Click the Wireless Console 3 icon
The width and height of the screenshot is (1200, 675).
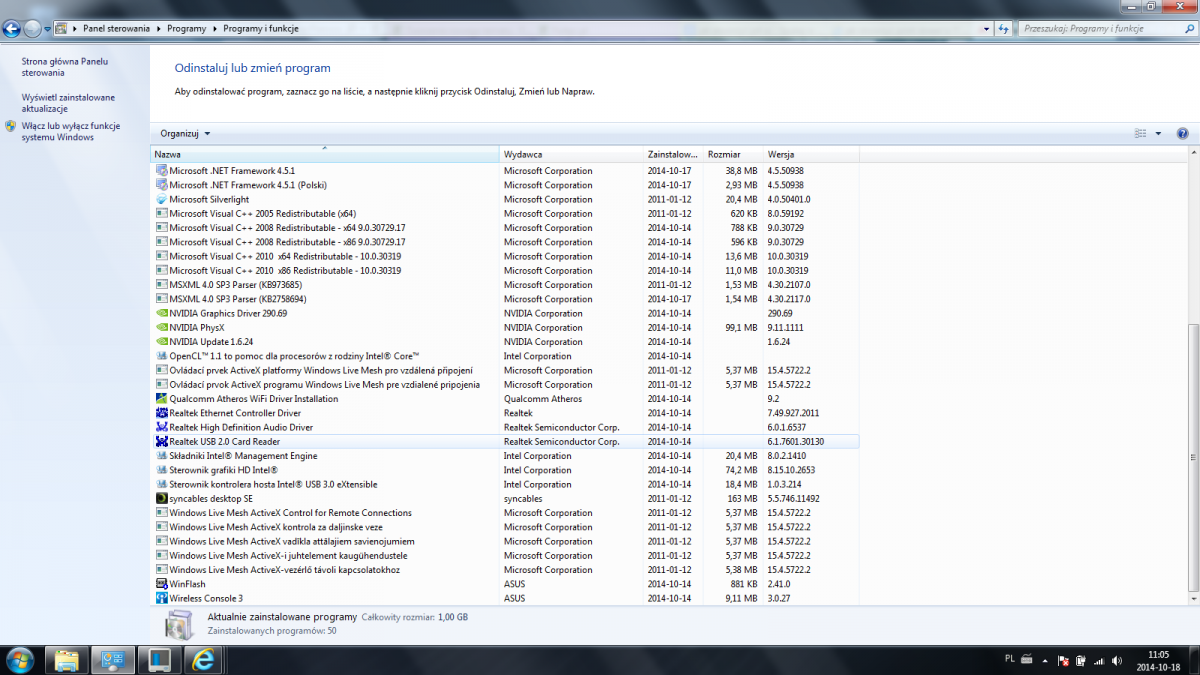click(x=162, y=598)
